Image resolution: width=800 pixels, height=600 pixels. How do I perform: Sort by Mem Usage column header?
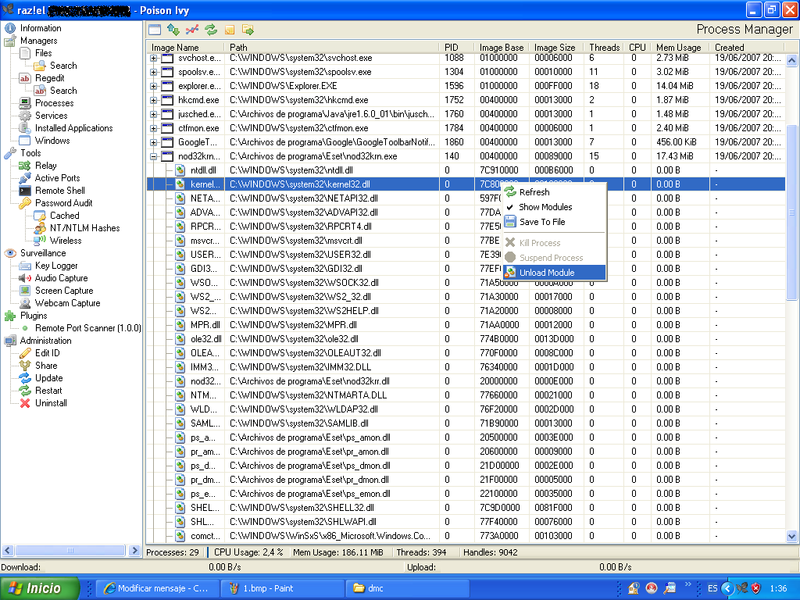click(x=681, y=47)
